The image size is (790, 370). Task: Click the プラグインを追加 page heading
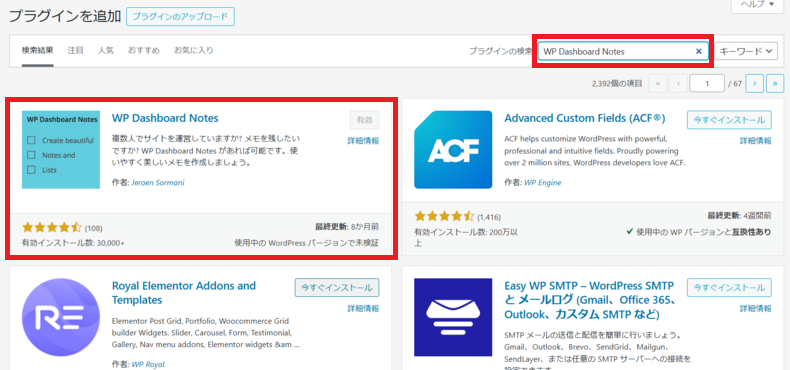tap(65, 17)
